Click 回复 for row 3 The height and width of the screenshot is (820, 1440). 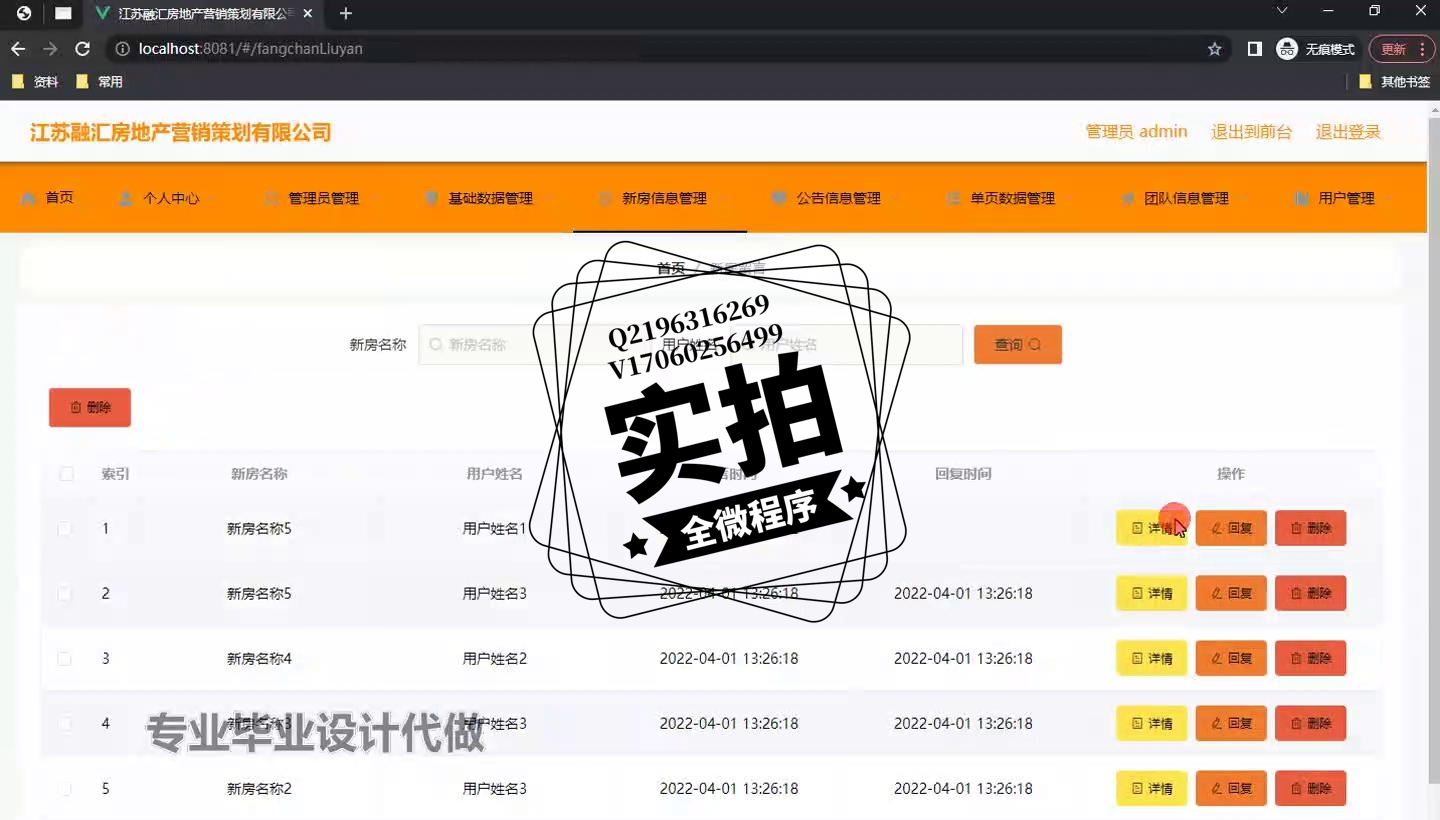[x=1231, y=658]
